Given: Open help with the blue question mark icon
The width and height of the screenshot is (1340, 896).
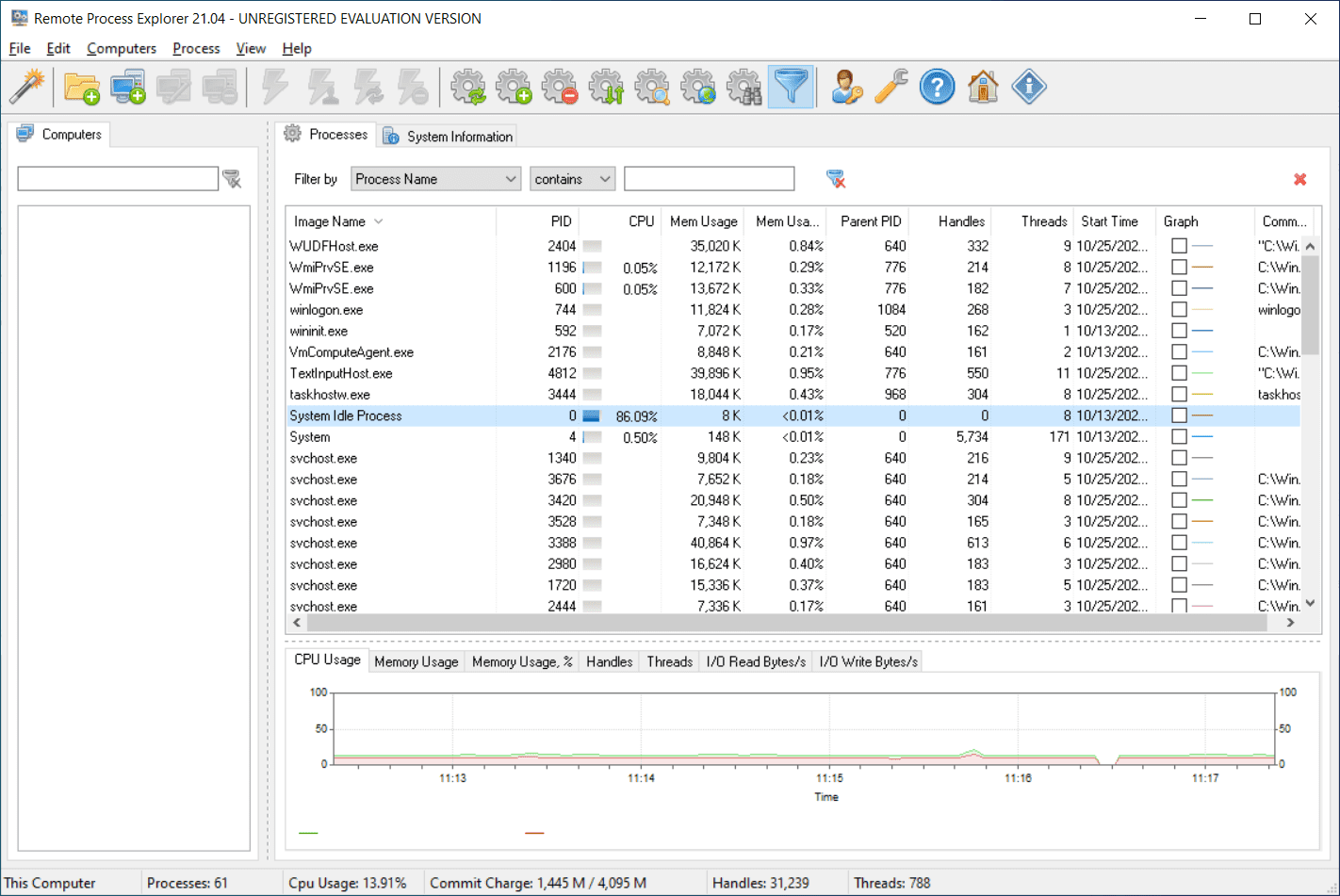Looking at the screenshot, I should (937, 87).
